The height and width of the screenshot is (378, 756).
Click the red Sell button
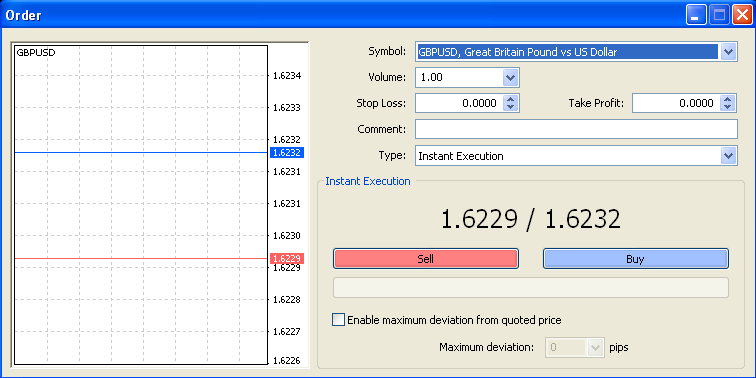tap(425, 259)
